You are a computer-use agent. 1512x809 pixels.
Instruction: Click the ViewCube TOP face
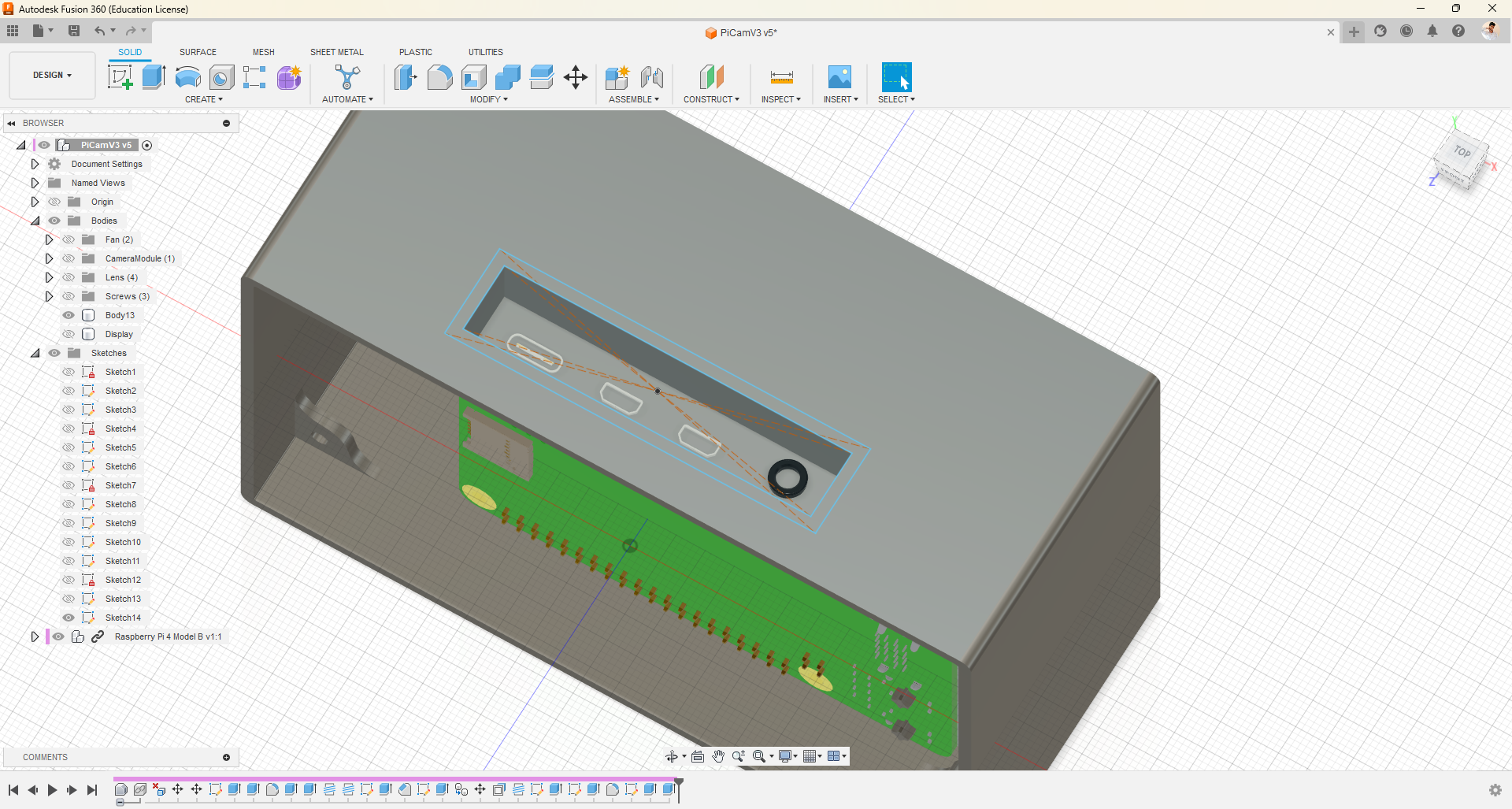1462,152
